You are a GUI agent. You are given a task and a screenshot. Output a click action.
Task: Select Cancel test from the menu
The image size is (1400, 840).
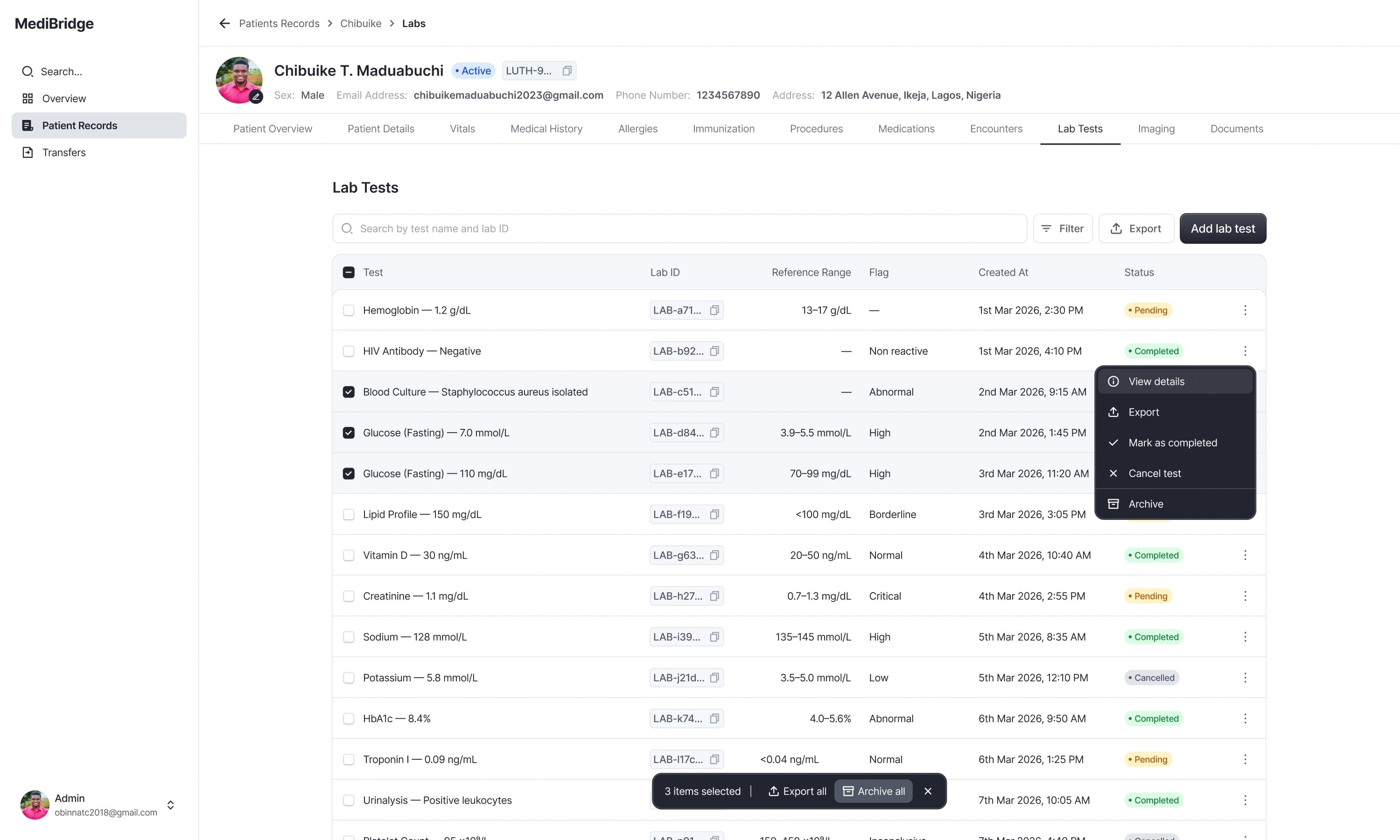(x=1175, y=473)
